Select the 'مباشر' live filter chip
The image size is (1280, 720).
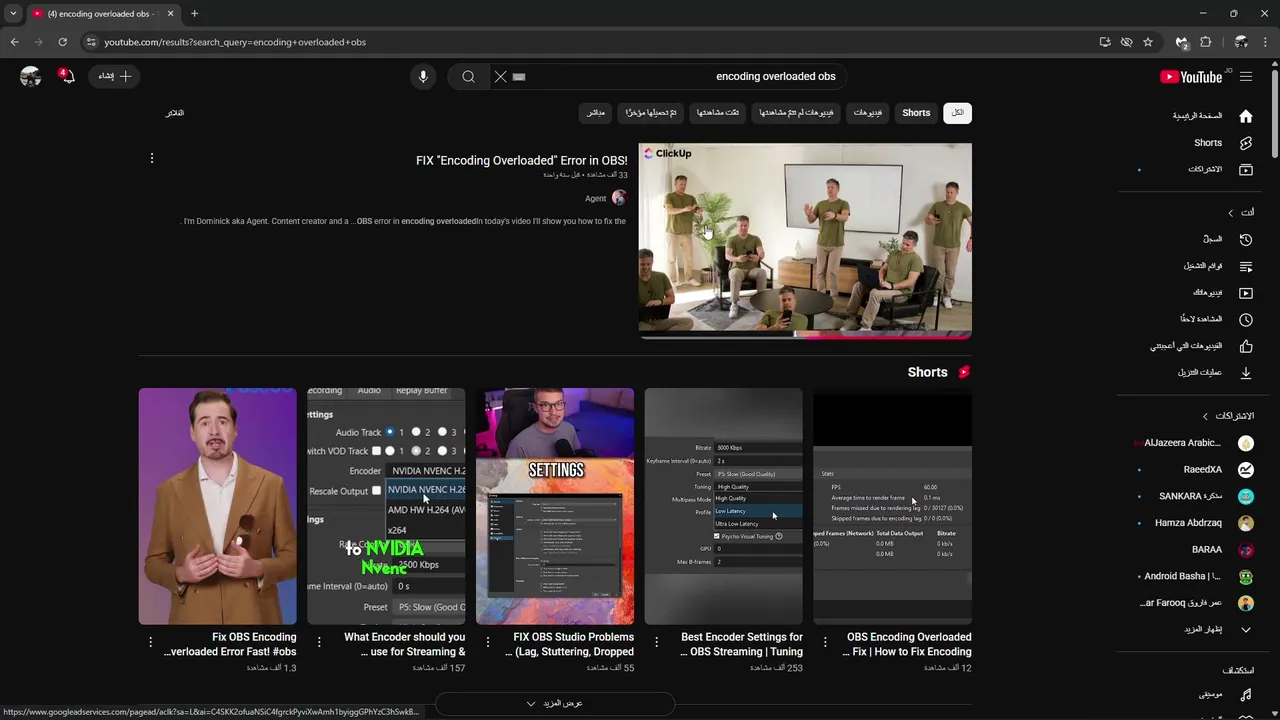pyautogui.click(x=596, y=113)
